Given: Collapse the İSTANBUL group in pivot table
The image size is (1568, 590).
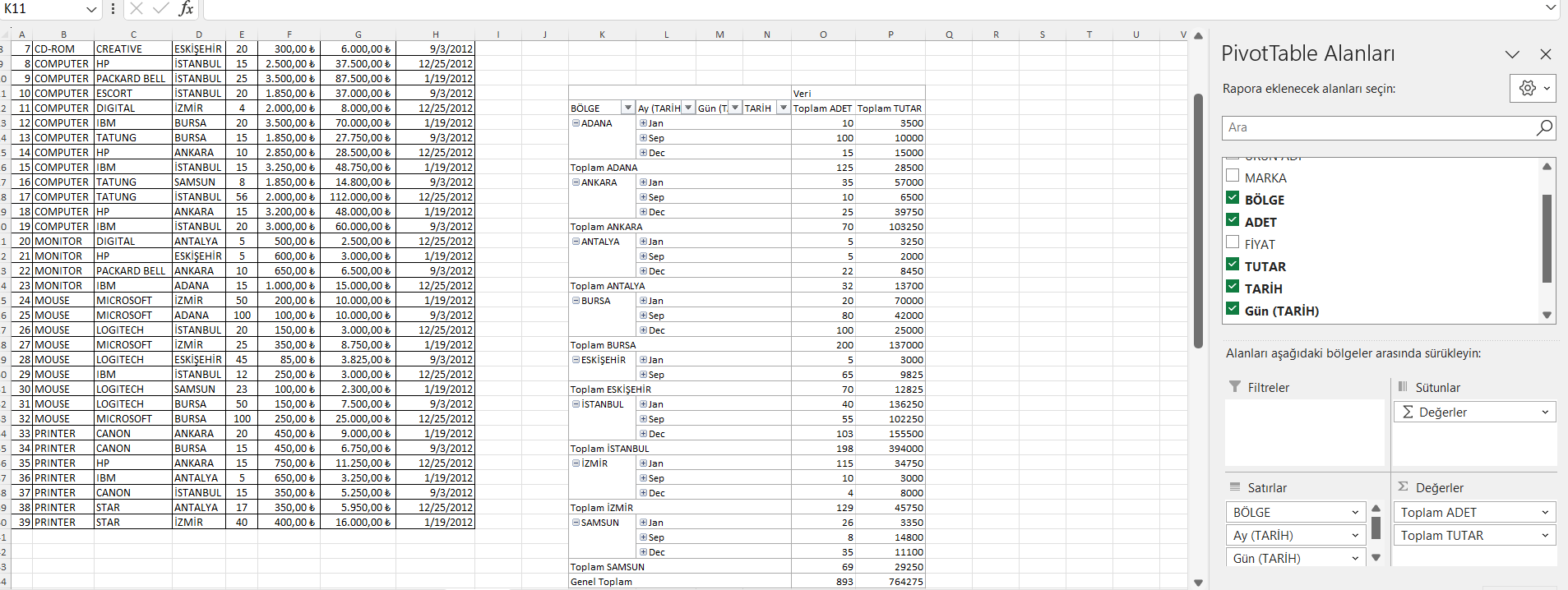Looking at the screenshot, I should 576,404.
